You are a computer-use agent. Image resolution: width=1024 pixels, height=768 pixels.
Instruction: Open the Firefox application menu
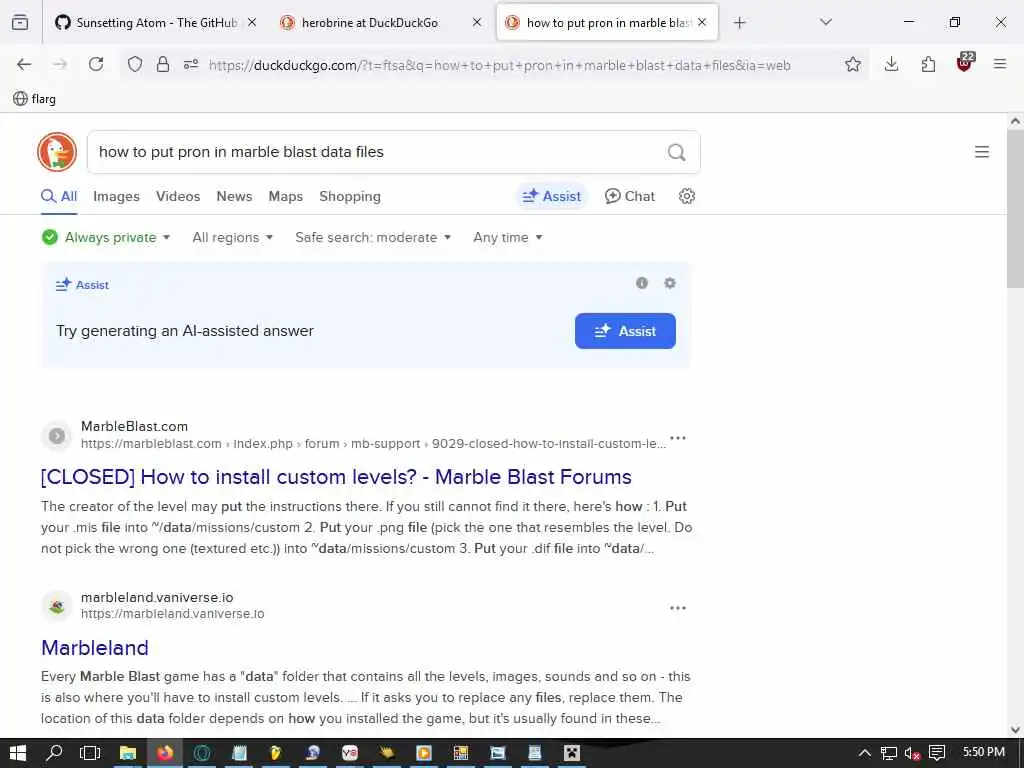tap(999, 64)
